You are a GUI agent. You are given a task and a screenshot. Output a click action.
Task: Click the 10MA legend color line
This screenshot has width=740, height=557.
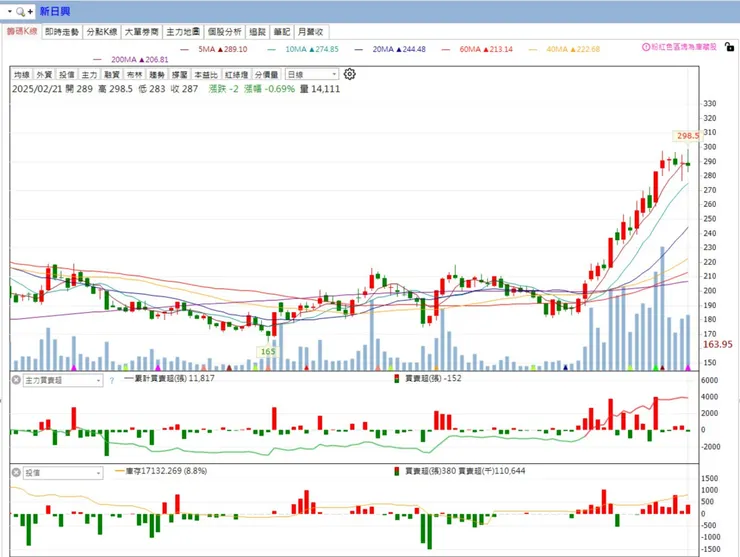(271, 50)
